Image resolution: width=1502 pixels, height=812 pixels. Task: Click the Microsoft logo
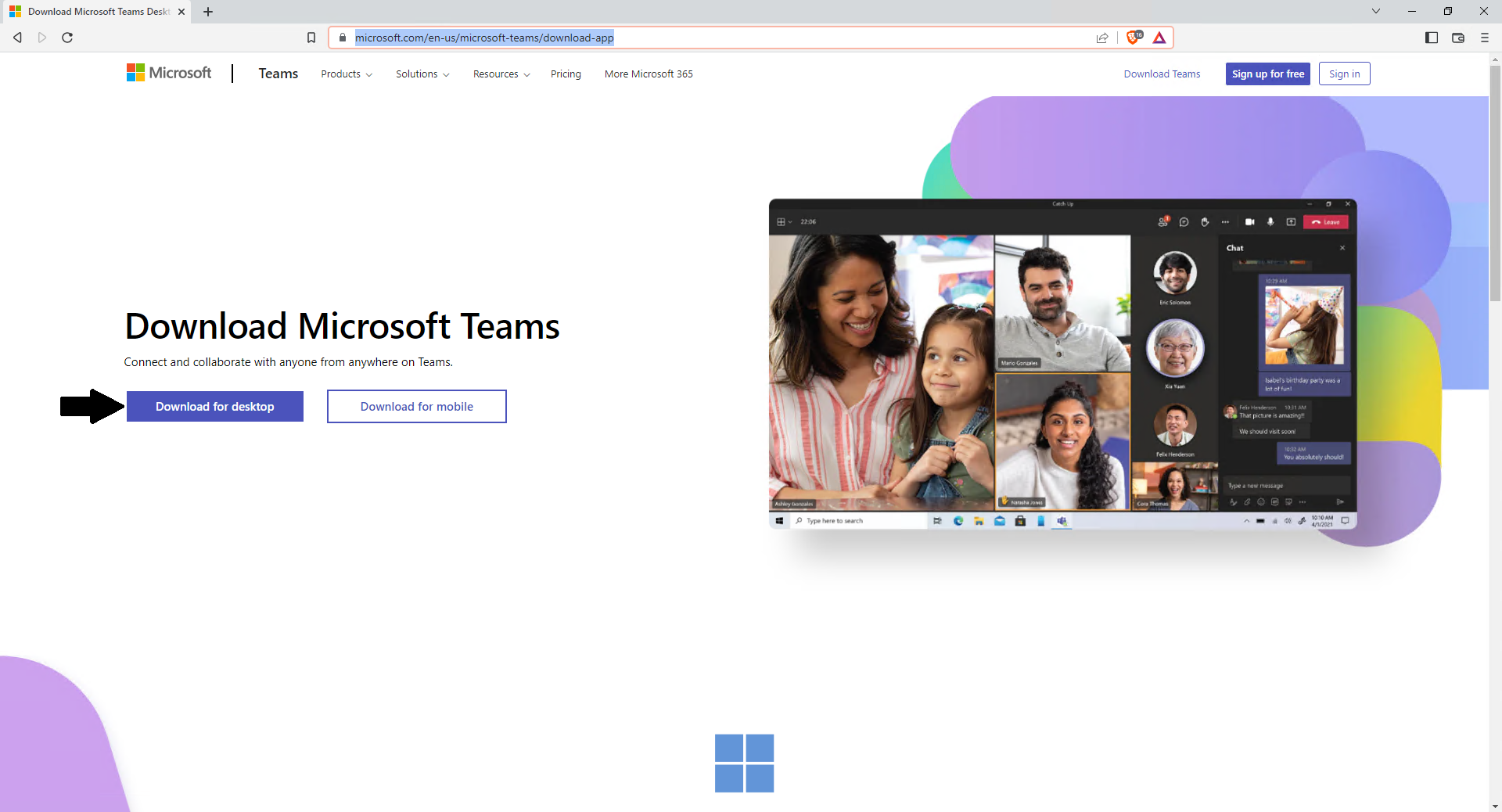point(169,73)
